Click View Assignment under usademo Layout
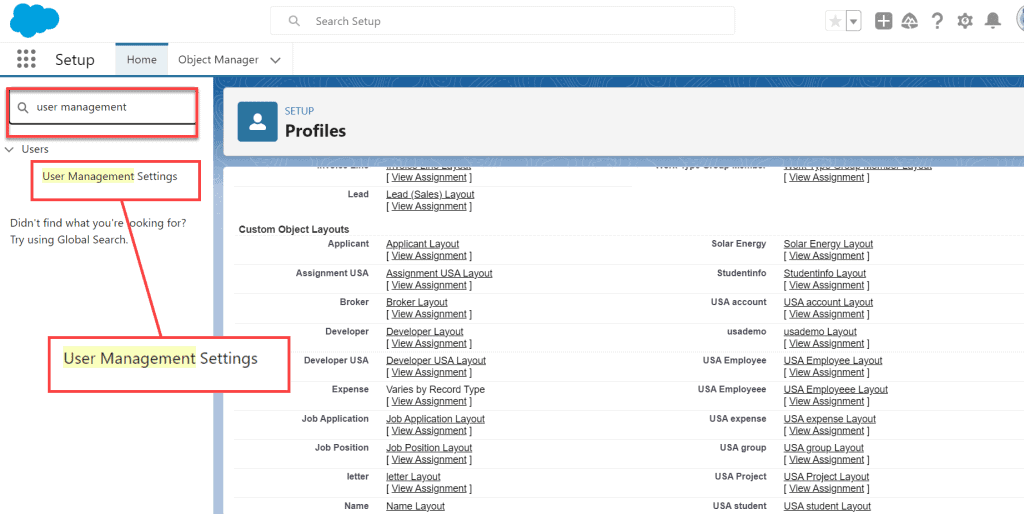Viewport: 1024px width, 514px height. click(827, 344)
